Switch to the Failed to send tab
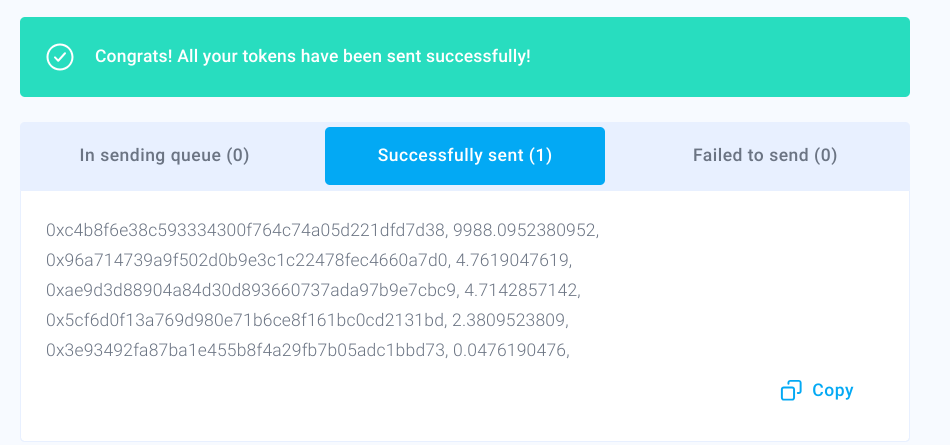950x445 pixels. point(765,155)
